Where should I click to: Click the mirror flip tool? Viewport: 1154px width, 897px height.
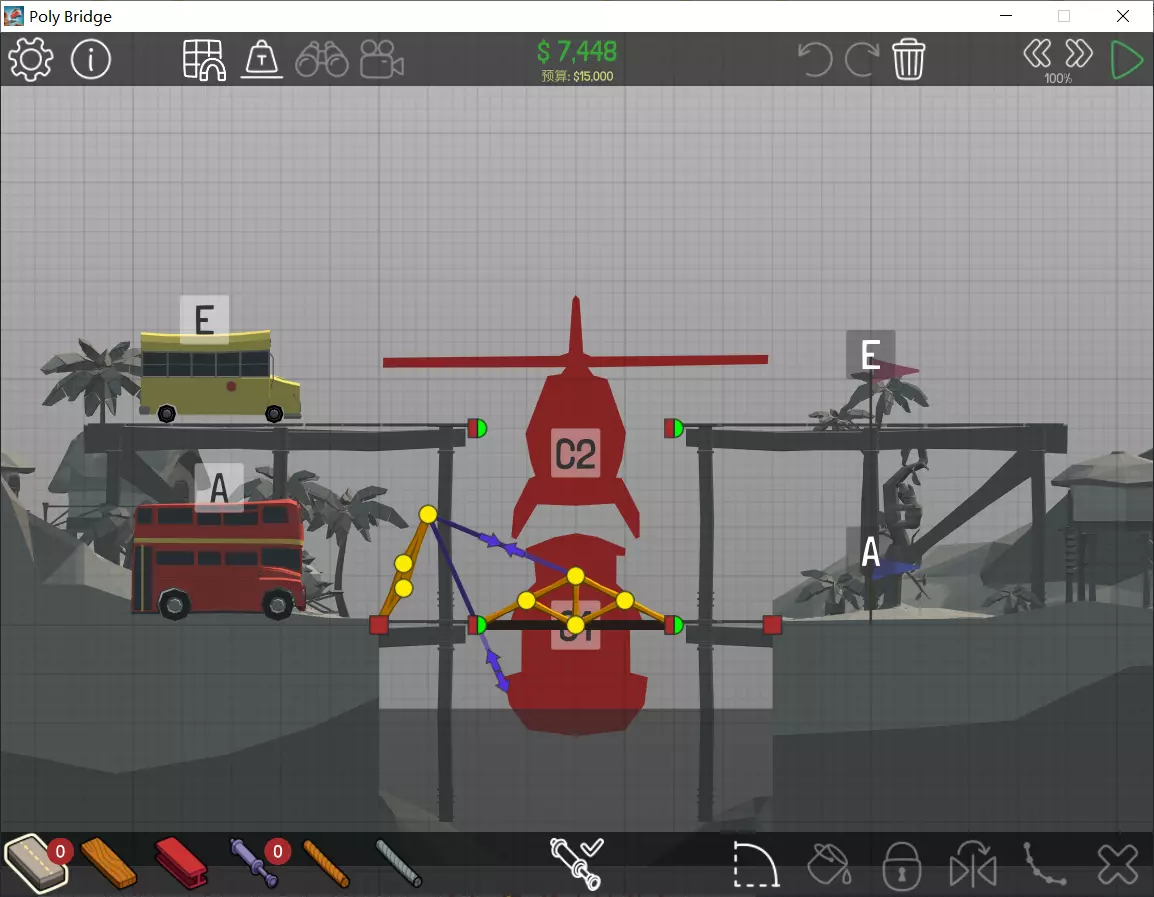click(x=973, y=865)
